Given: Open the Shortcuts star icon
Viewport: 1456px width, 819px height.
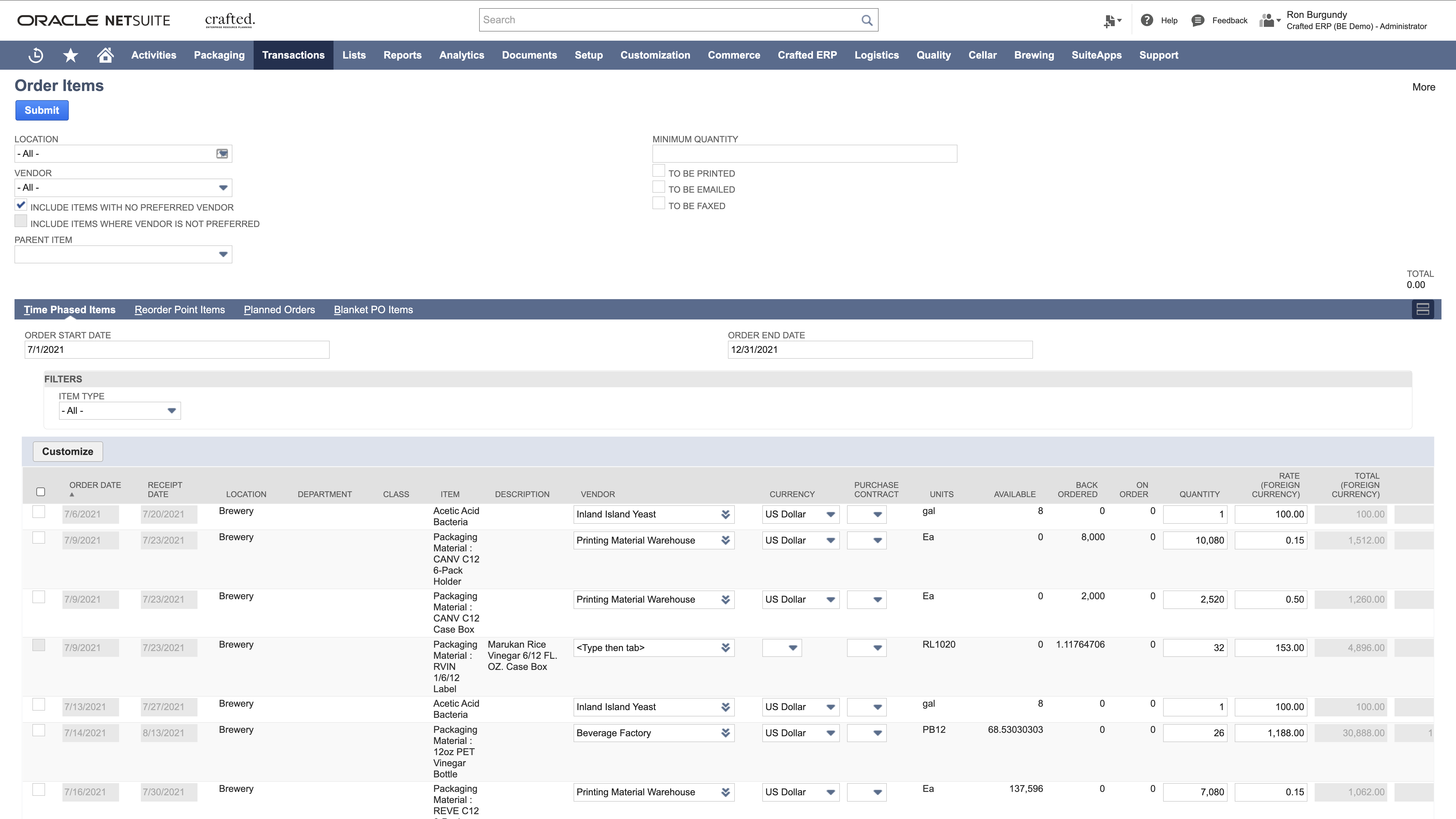Looking at the screenshot, I should 70,55.
